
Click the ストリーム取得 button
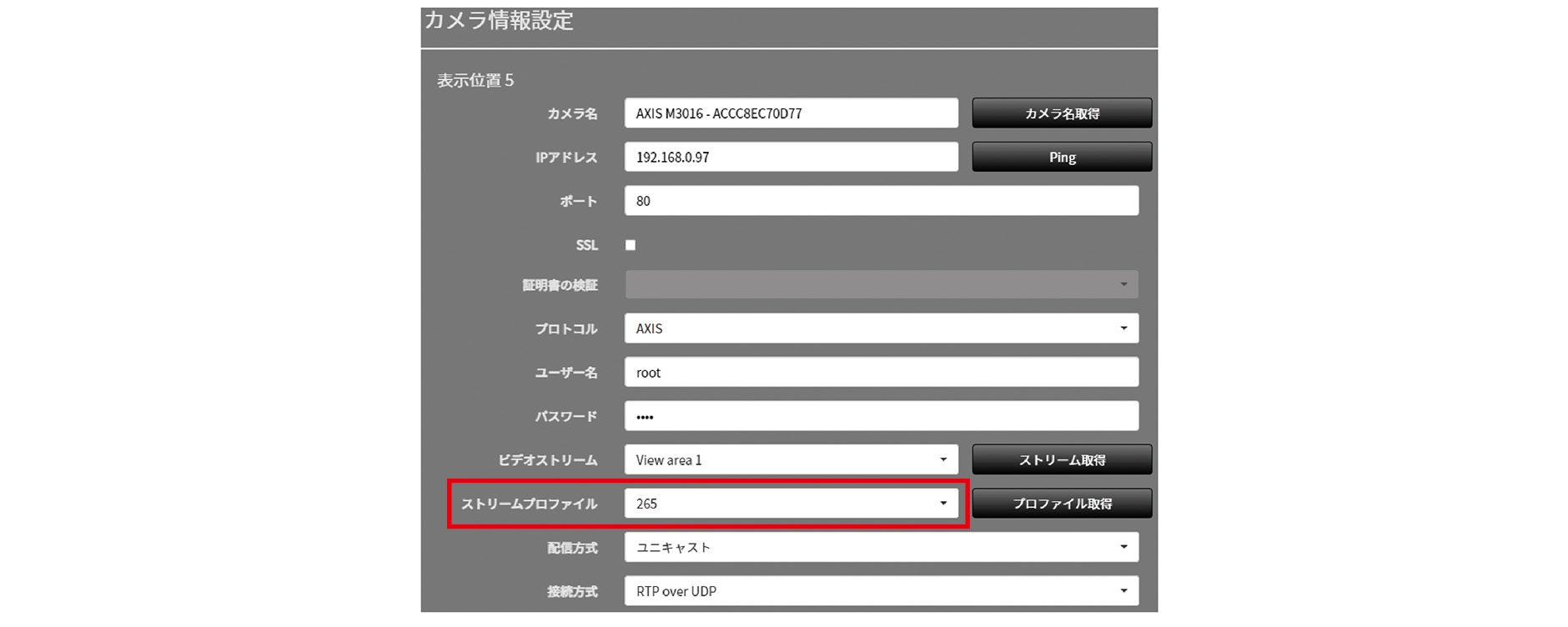(1062, 459)
